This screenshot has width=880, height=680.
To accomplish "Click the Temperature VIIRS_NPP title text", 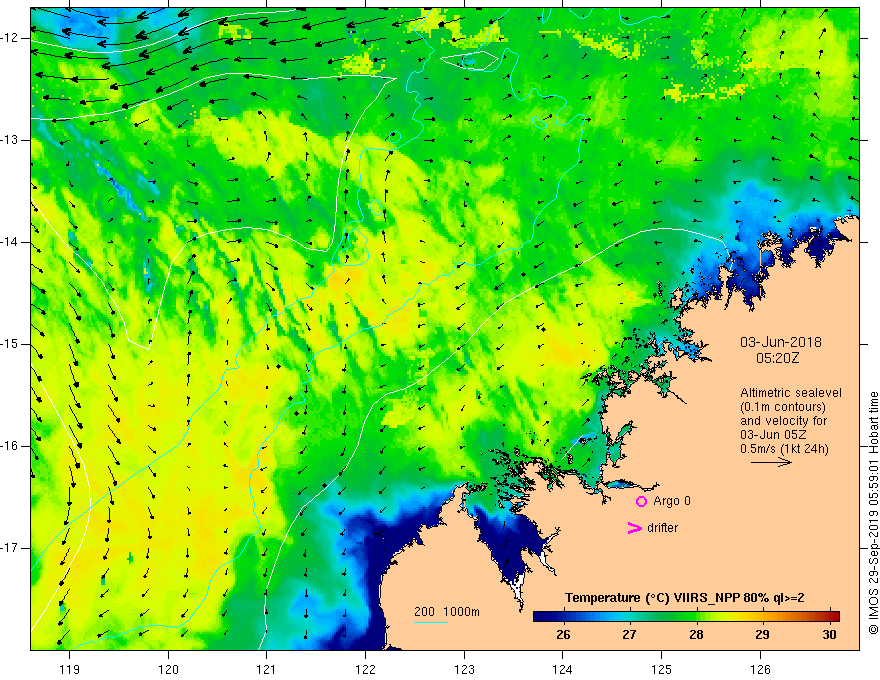I will click(x=684, y=598).
